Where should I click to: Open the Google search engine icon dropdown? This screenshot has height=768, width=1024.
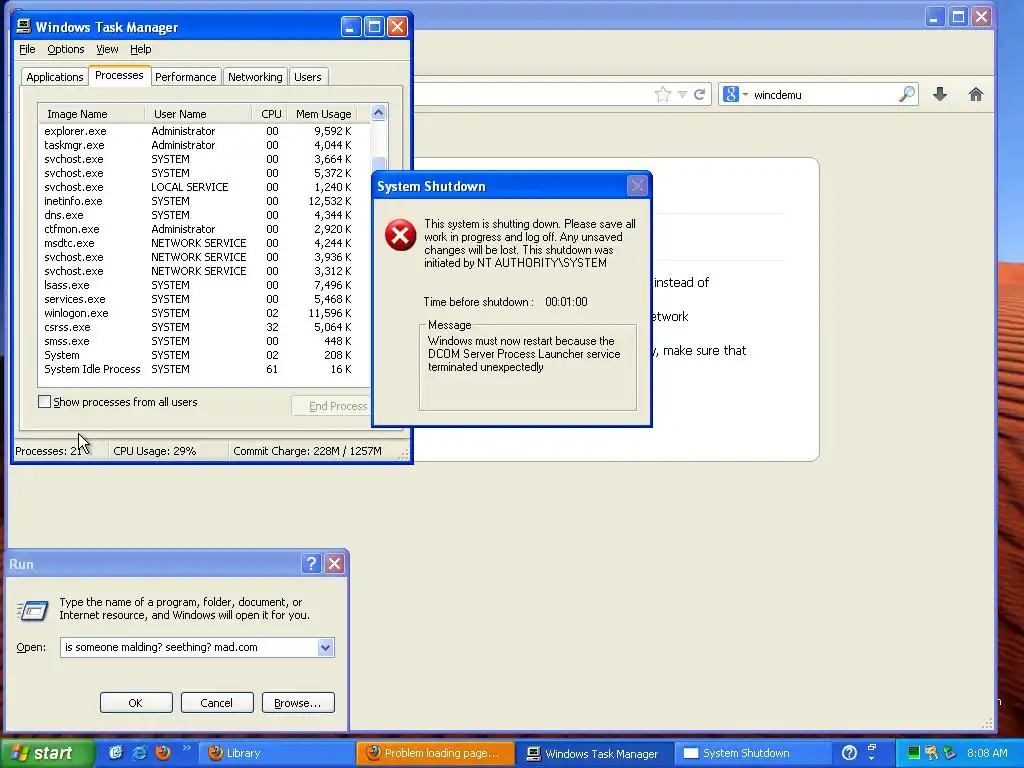(x=735, y=95)
